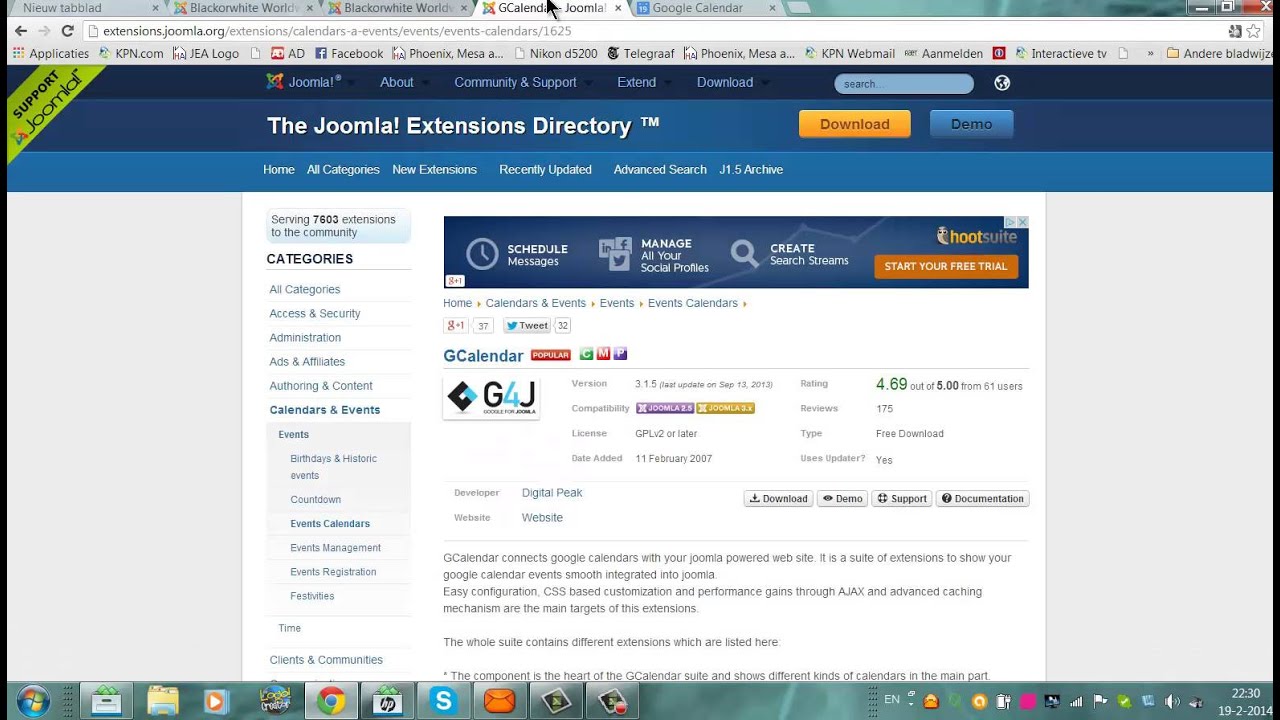Click the small Download button below the rating

click(778, 498)
